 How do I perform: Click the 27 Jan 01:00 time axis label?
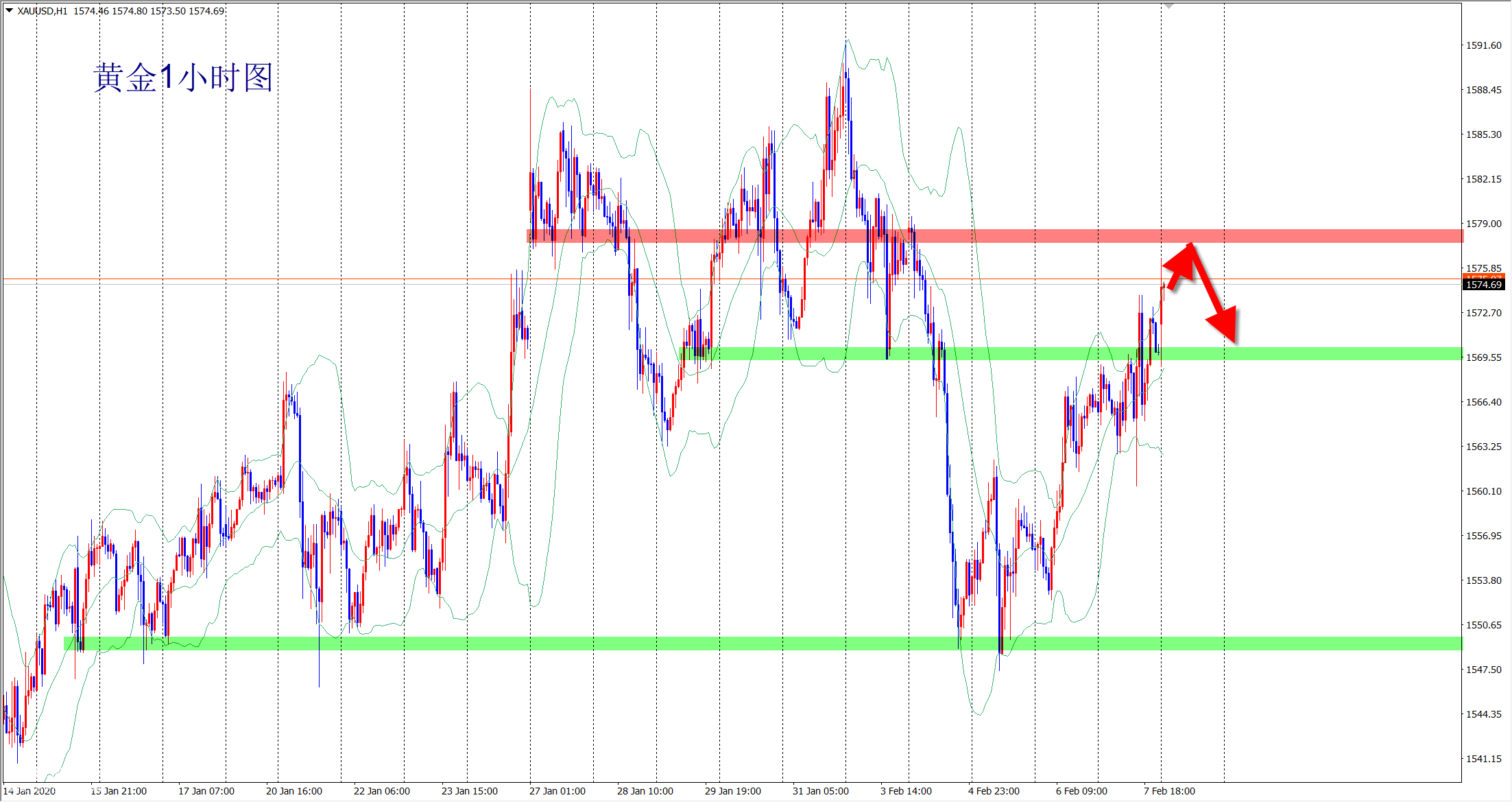[x=557, y=791]
